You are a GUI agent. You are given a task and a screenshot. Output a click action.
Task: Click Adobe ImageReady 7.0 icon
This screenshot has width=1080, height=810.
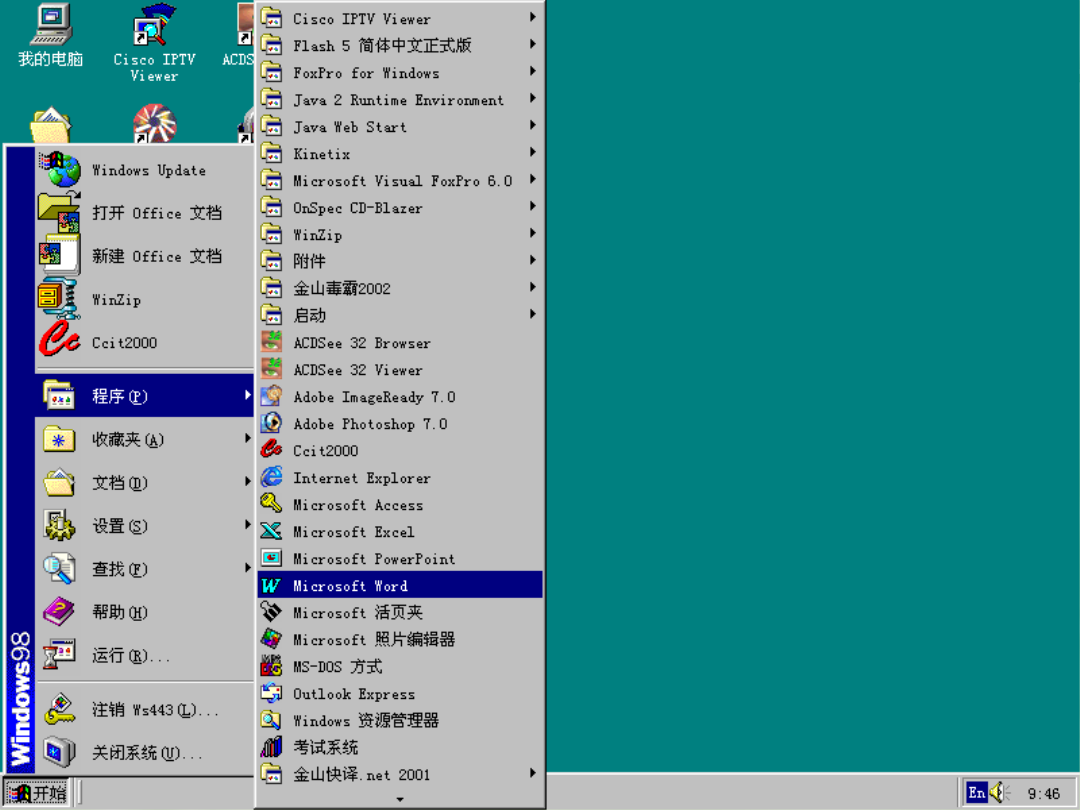click(x=271, y=396)
